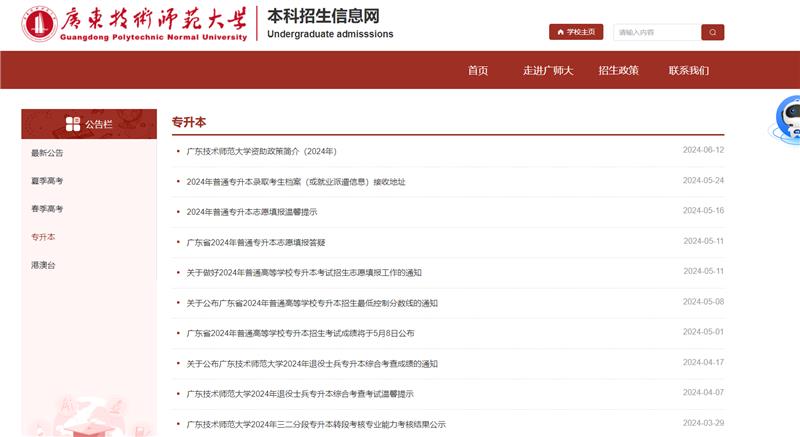Click date 2024-06-12
This screenshot has height=437, width=800.
704,150
